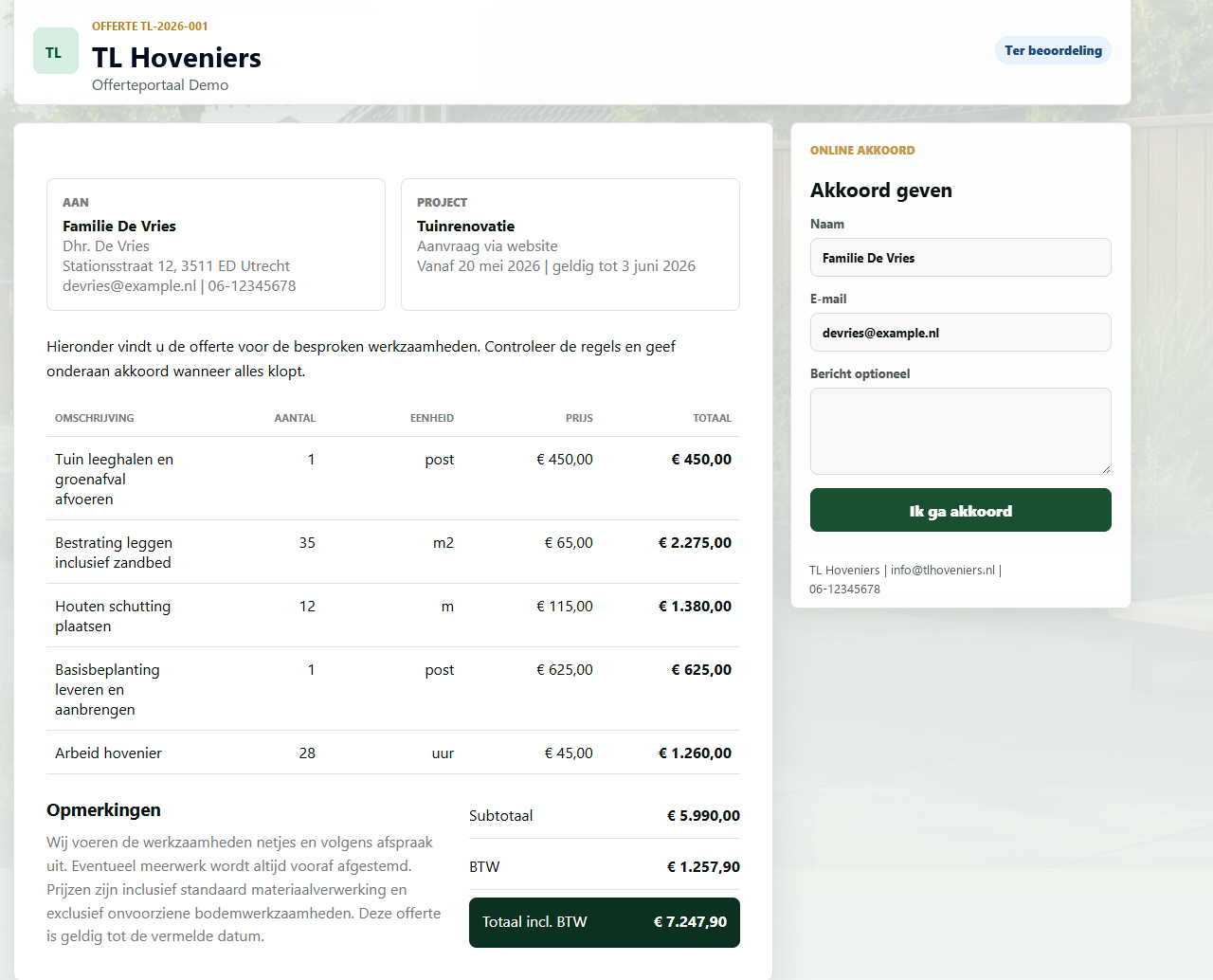Click Offerteportaal Demo subtitle
Viewport: 1213px width, 980px height.
click(x=160, y=85)
